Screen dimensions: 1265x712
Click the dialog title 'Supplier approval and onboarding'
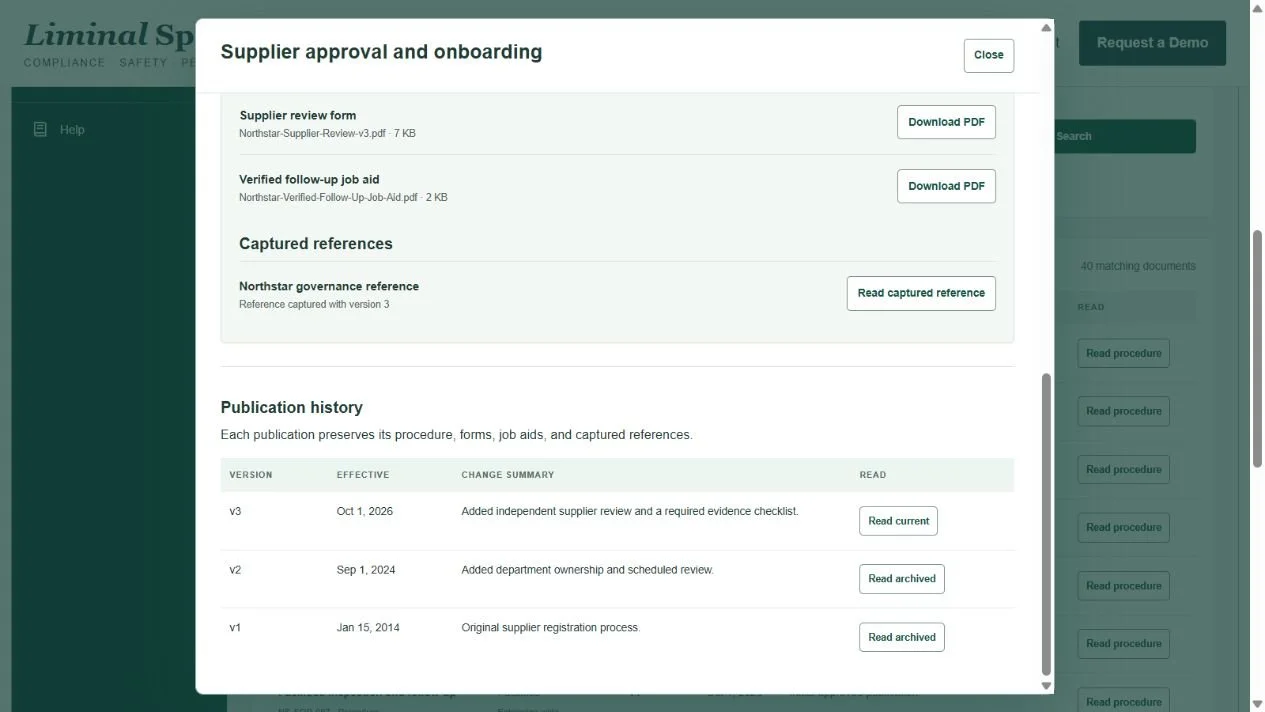point(381,52)
